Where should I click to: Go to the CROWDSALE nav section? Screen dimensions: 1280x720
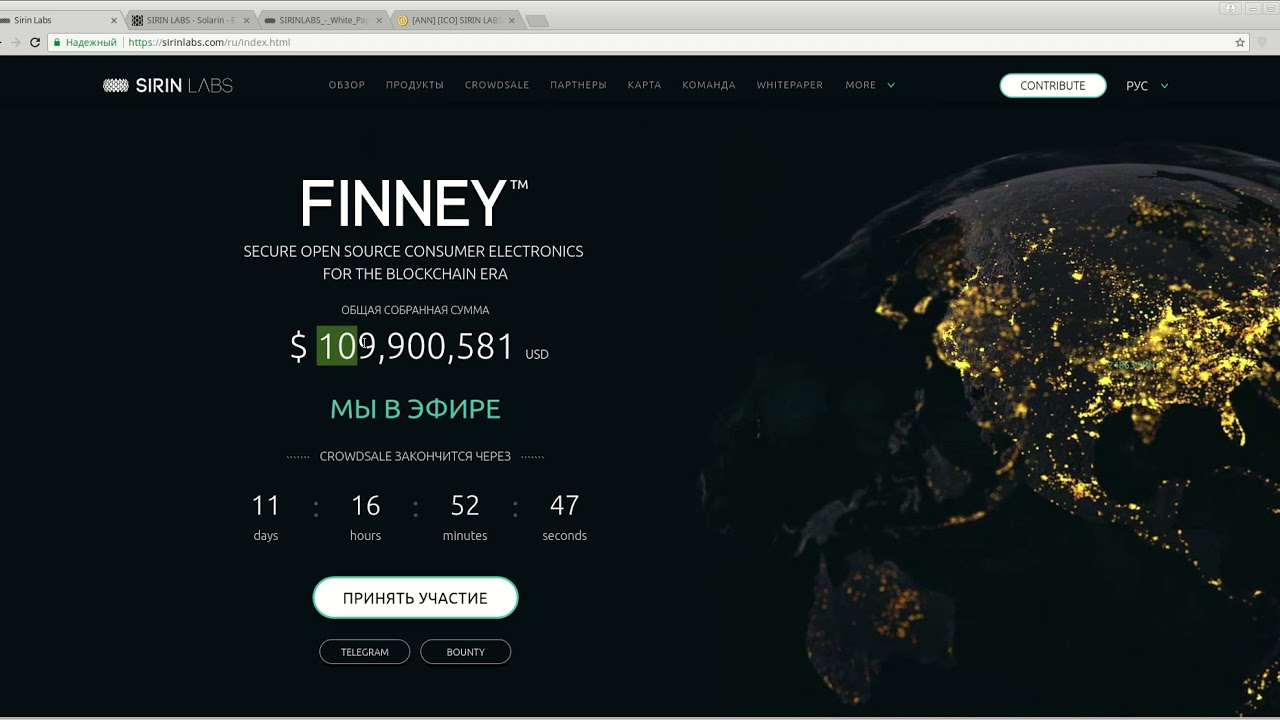click(x=497, y=85)
